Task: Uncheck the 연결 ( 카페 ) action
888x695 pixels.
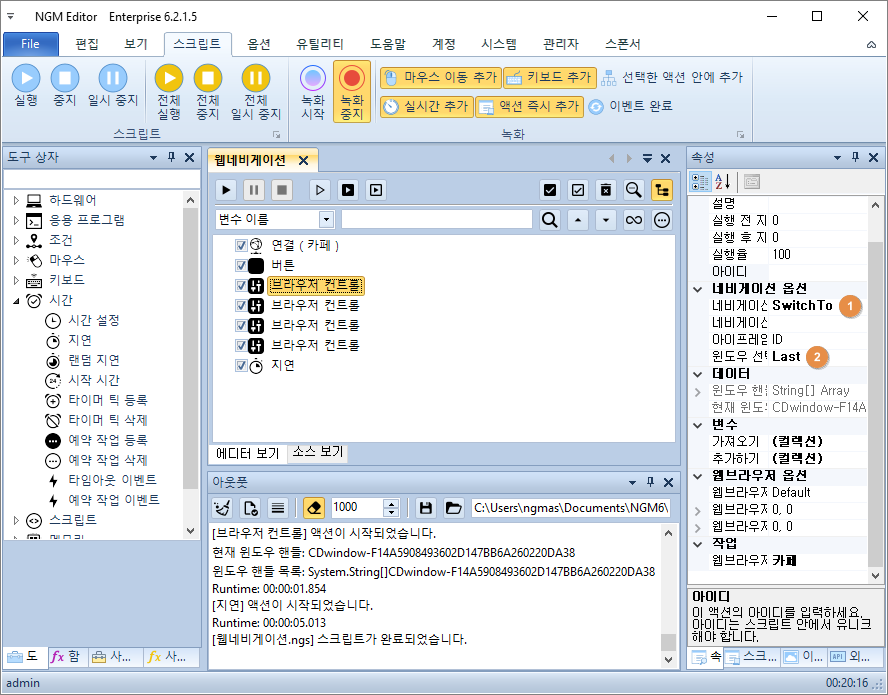Action: point(241,246)
